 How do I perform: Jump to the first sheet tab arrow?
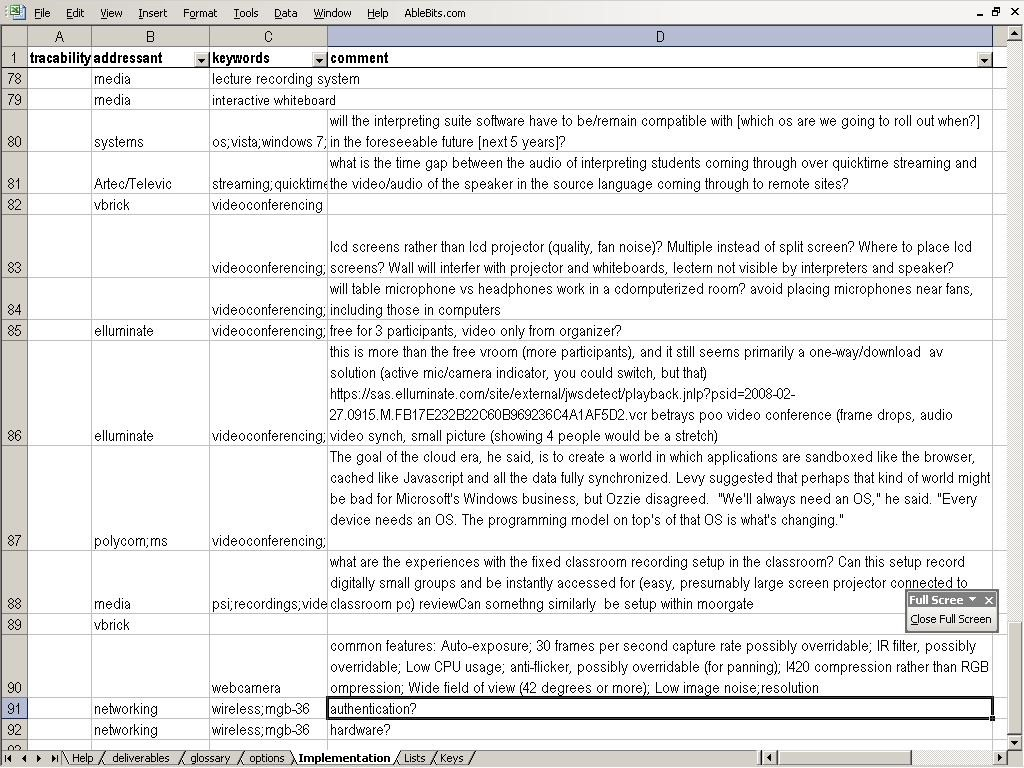tap(10, 758)
